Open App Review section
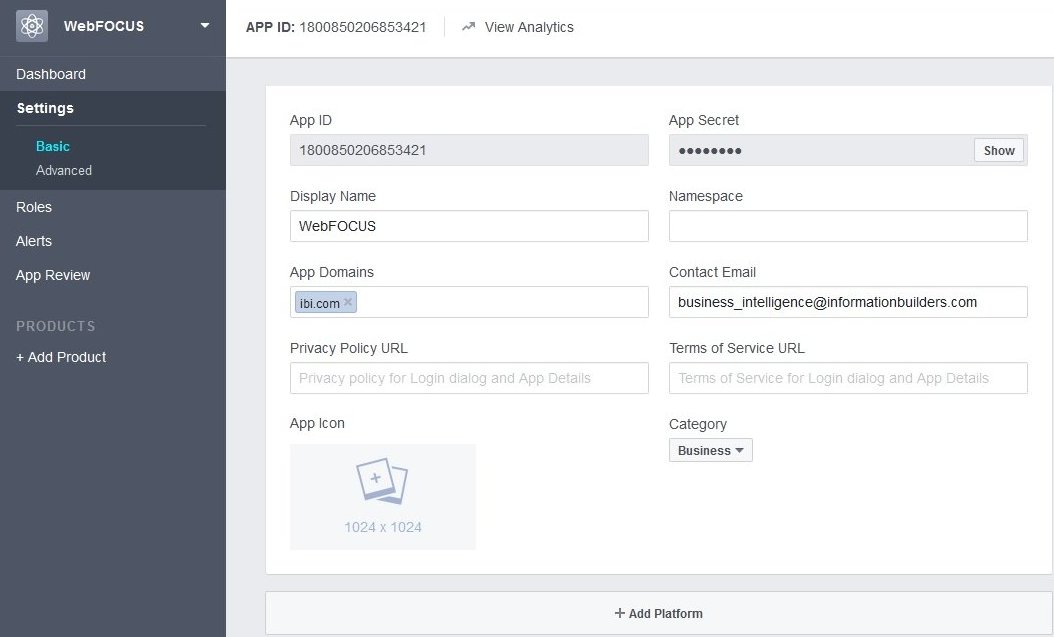Image resolution: width=1054 pixels, height=637 pixels. [x=53, y=275]
